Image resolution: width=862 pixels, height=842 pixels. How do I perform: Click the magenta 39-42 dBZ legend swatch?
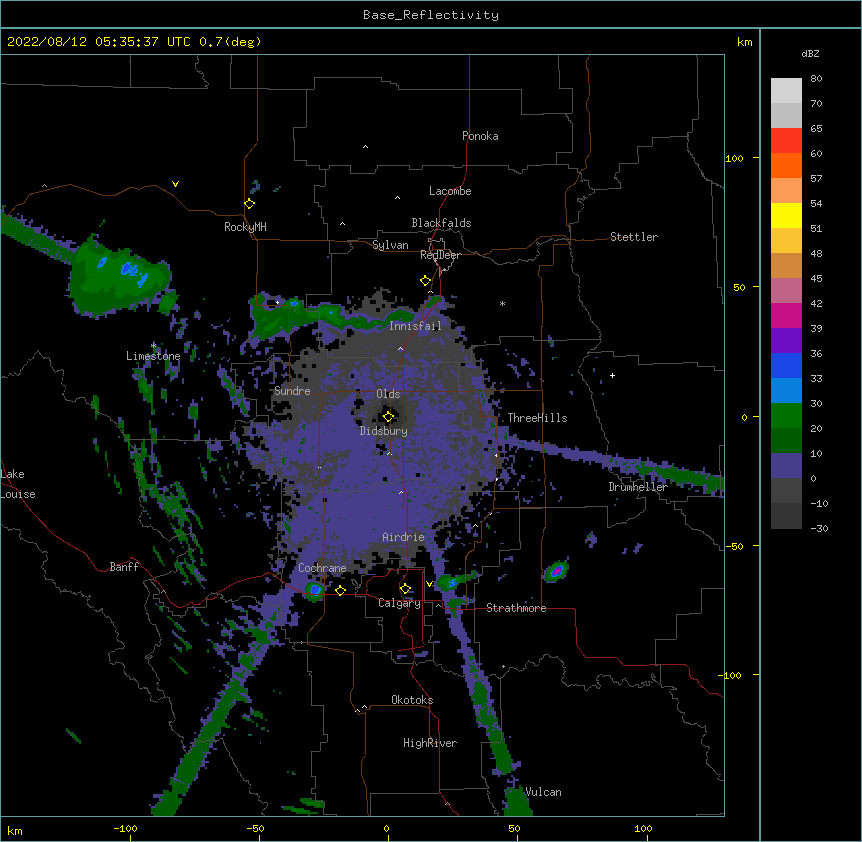(786, 315)
